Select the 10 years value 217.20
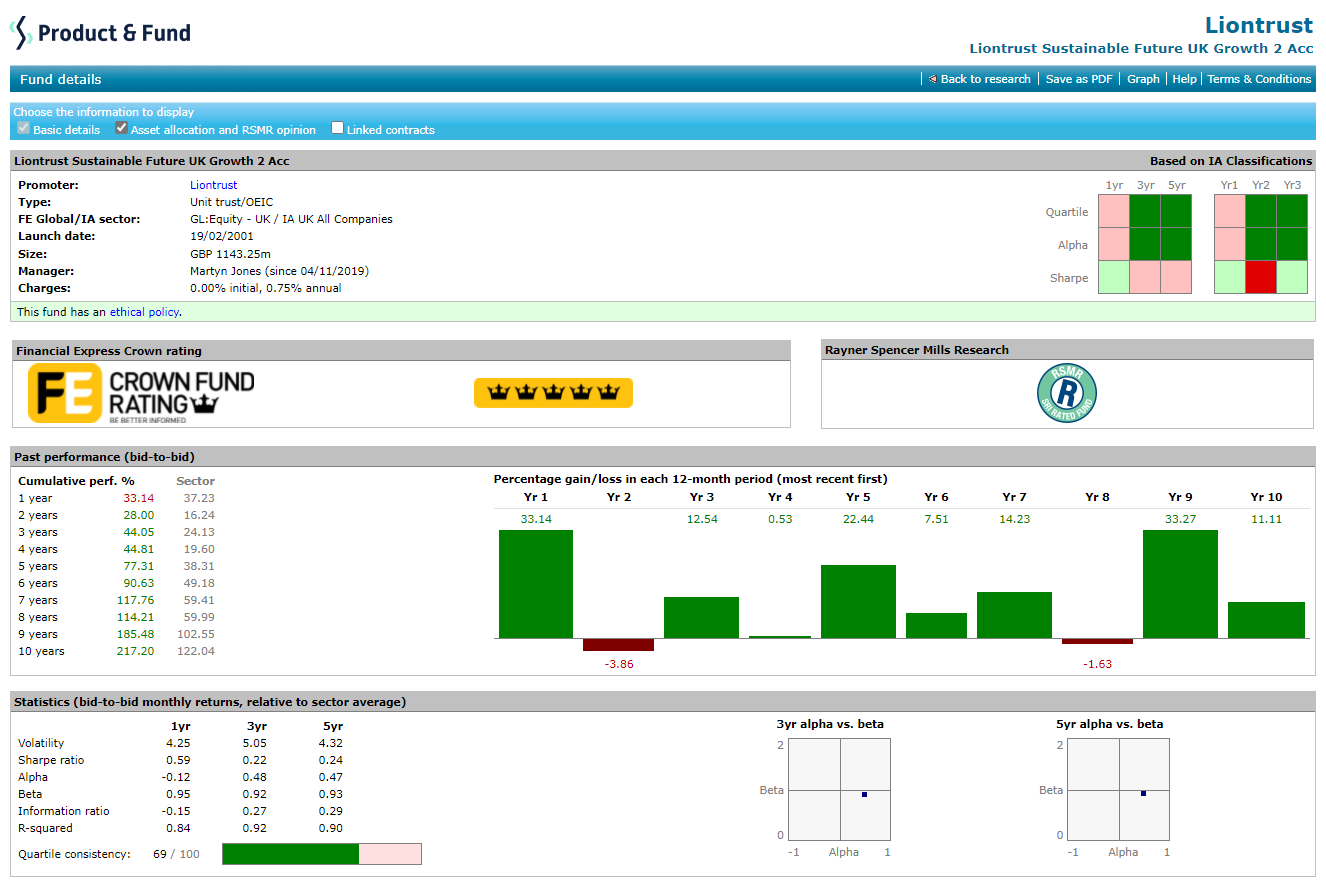 135,651
